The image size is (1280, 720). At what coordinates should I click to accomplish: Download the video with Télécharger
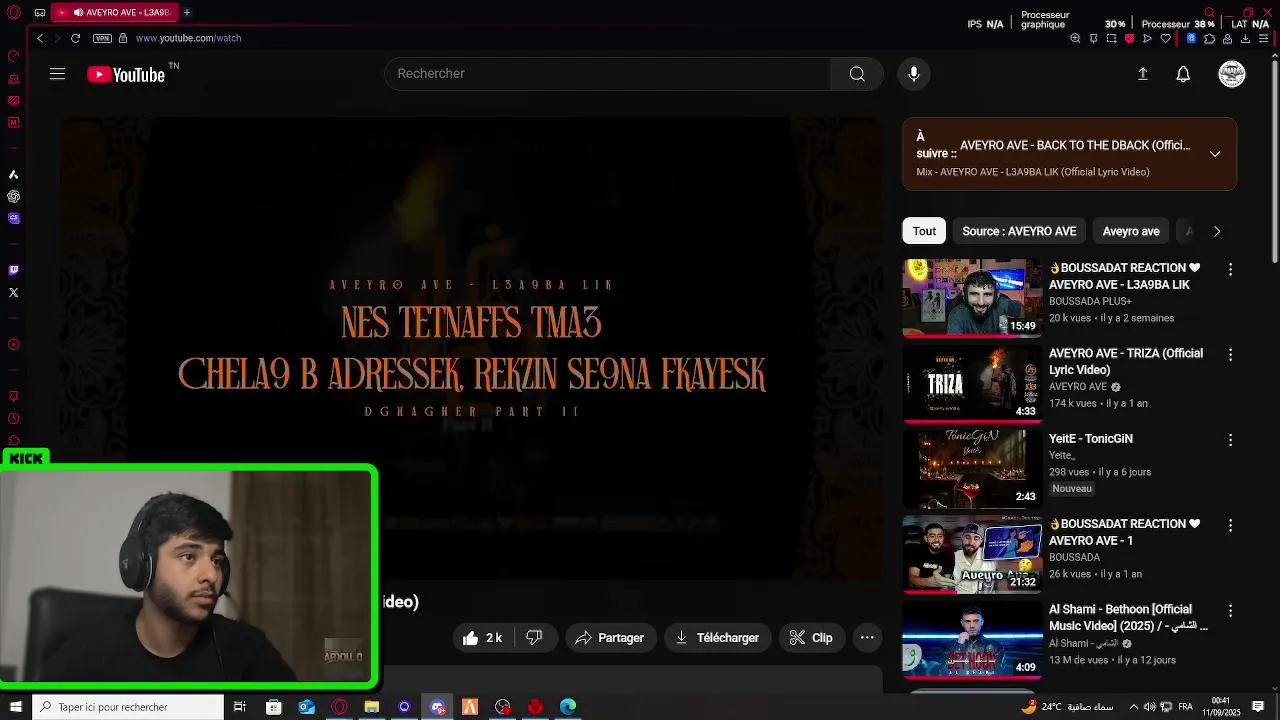coord(717,638)
